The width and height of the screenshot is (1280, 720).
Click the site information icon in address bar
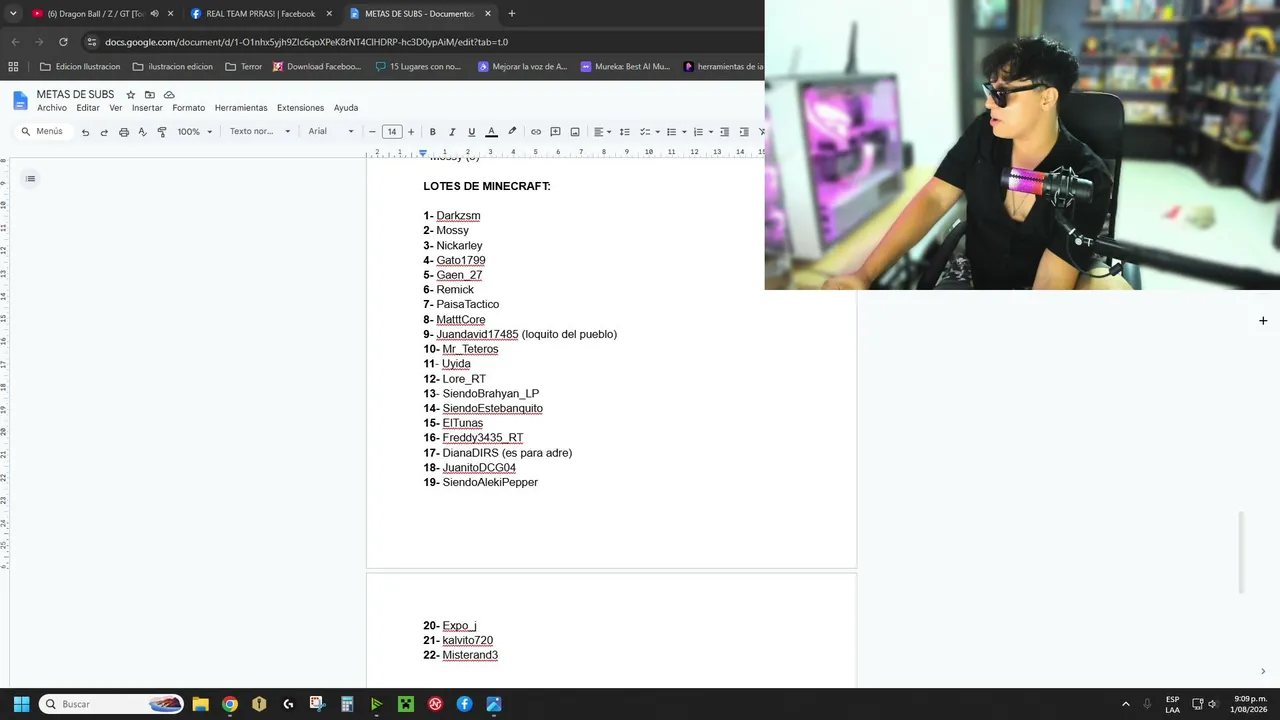(92, 42)
